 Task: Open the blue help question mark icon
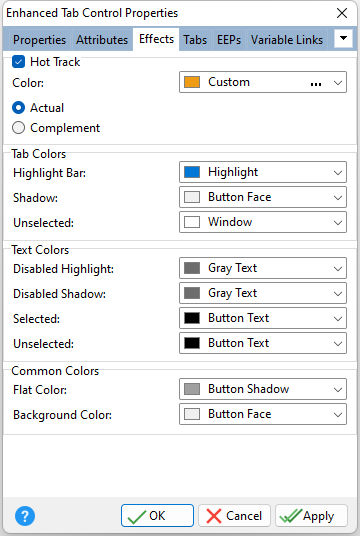[x=25, y=516]
